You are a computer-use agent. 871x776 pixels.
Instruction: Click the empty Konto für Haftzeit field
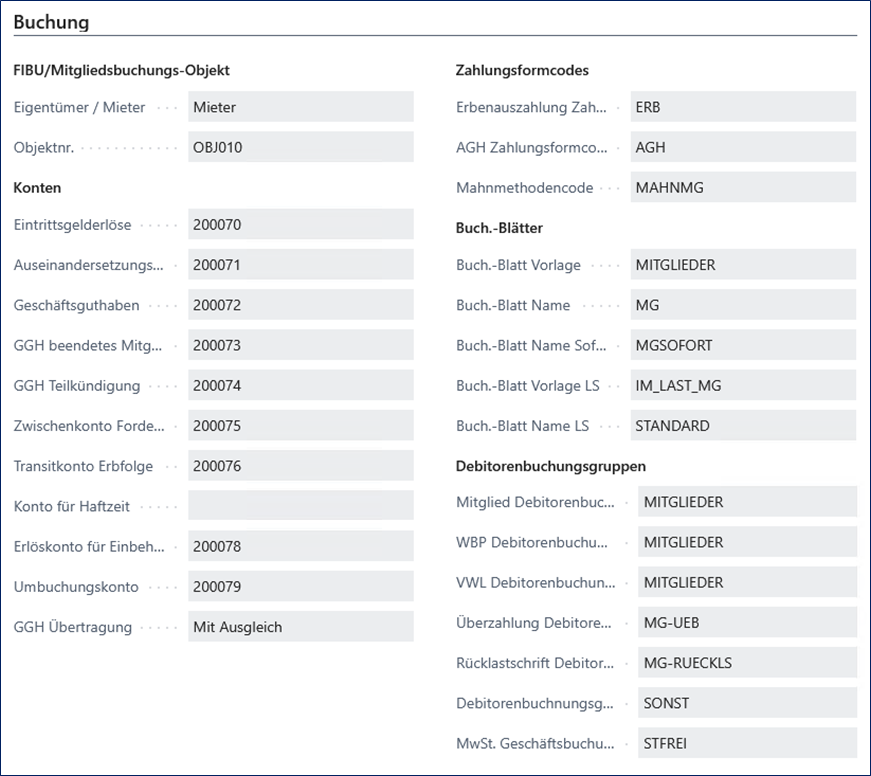(x=300, y=506)
